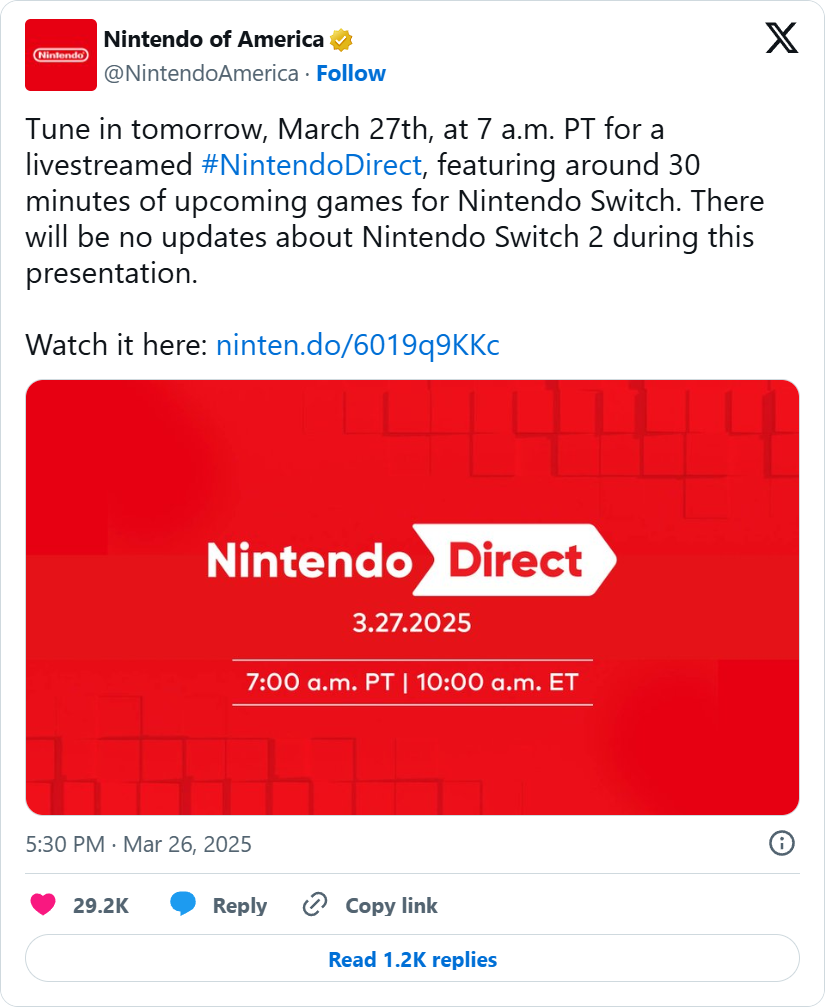The height and width of the screenshot is (1007, 825).
Task: Click the 7:00 a.m. PT time banner
Action: coord(412,683)
